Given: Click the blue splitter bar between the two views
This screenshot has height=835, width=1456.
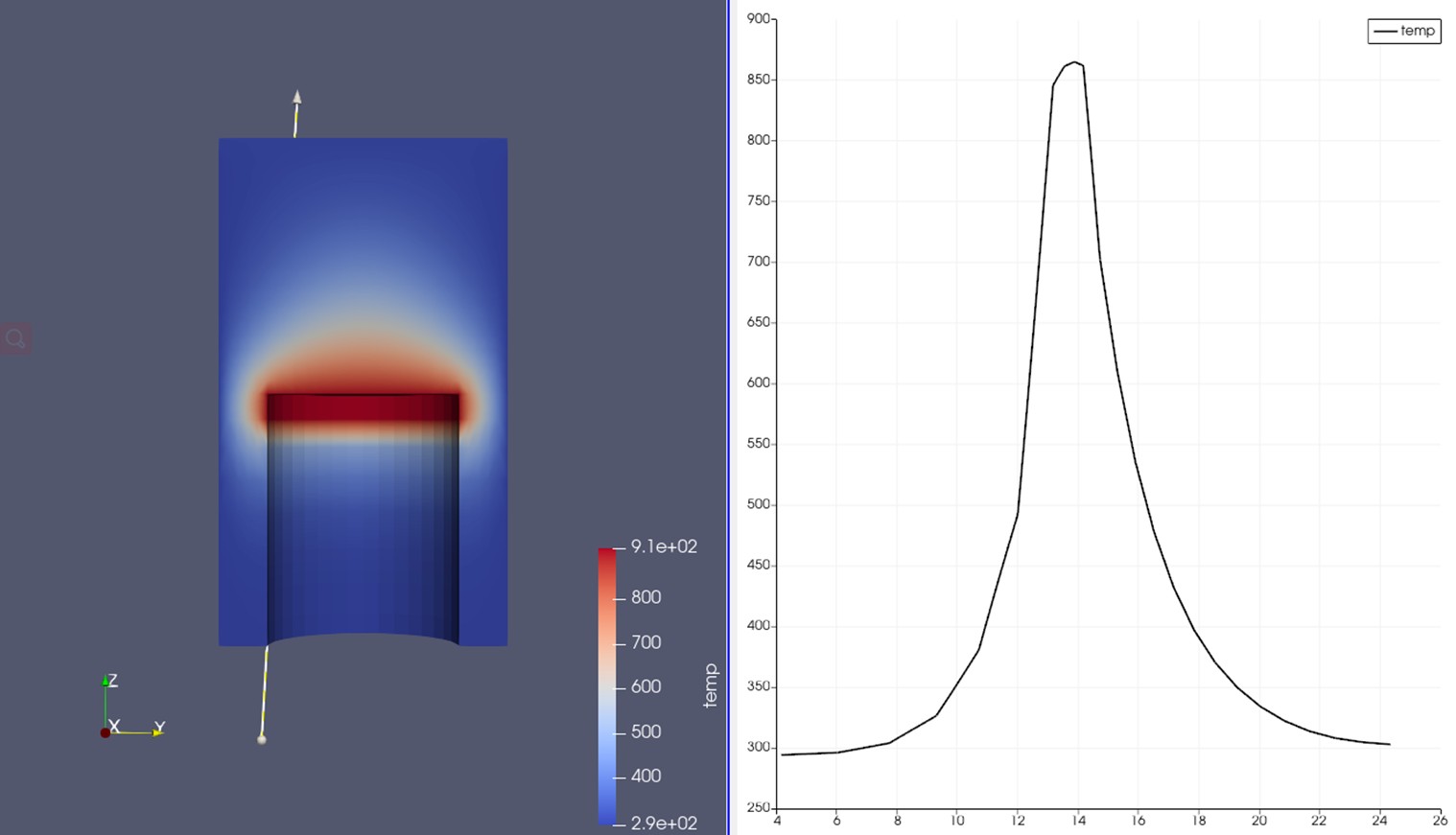Looking at the screenshot, I should 730,417.
